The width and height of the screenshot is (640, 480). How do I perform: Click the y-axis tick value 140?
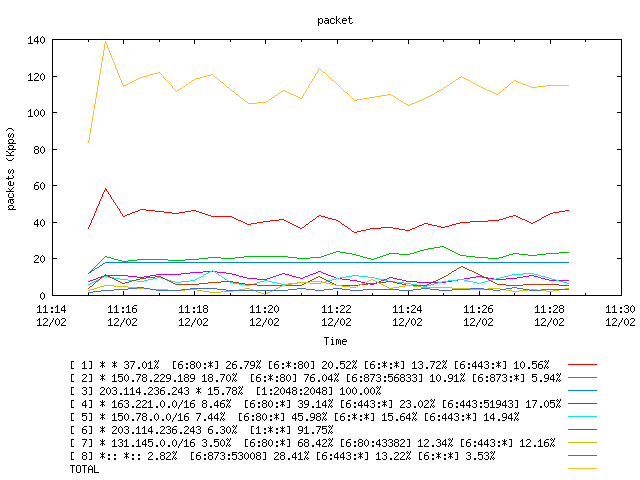(36, 40)
